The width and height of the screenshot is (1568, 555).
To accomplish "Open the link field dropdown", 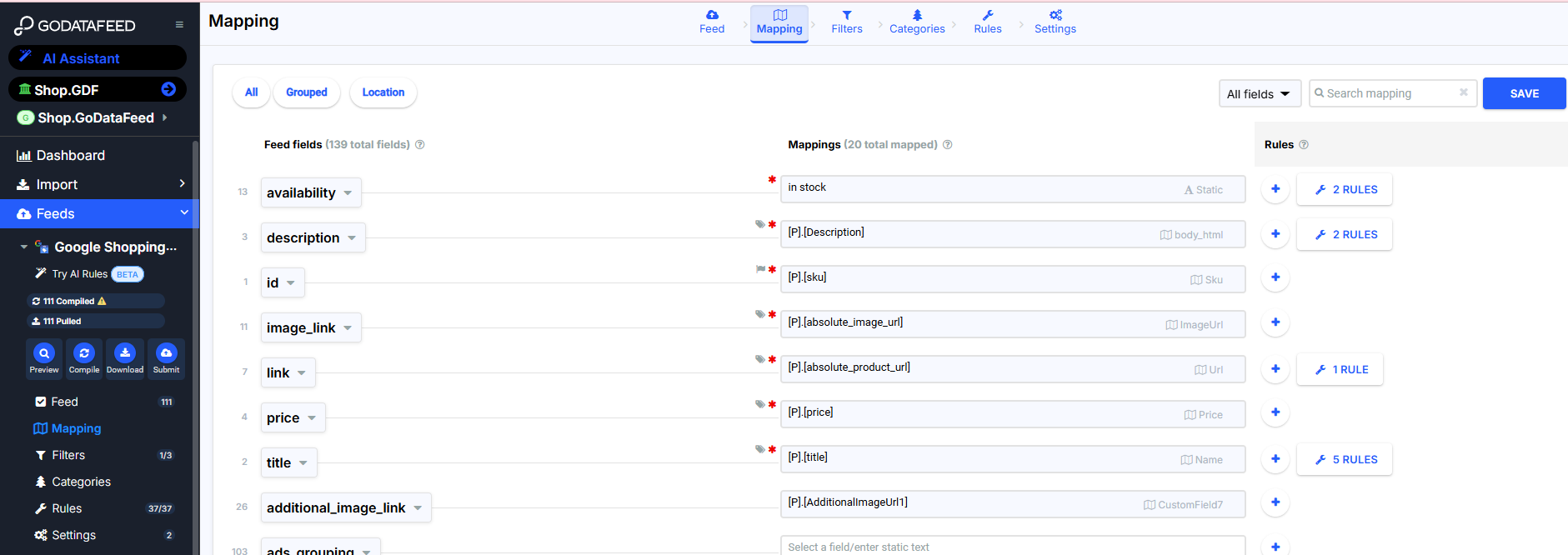I will [288, 372].
